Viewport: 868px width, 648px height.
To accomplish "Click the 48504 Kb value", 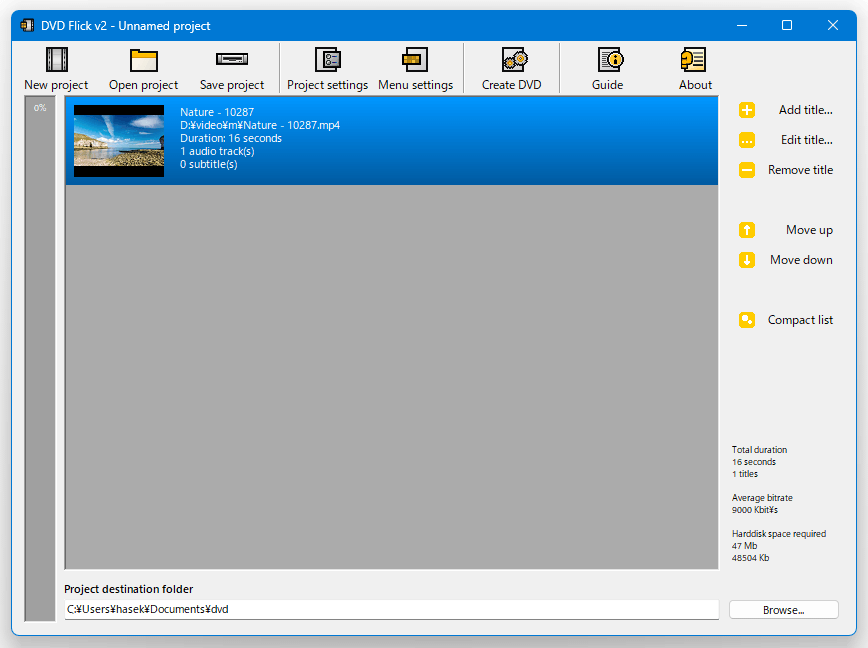I will (x=751, y=558).
